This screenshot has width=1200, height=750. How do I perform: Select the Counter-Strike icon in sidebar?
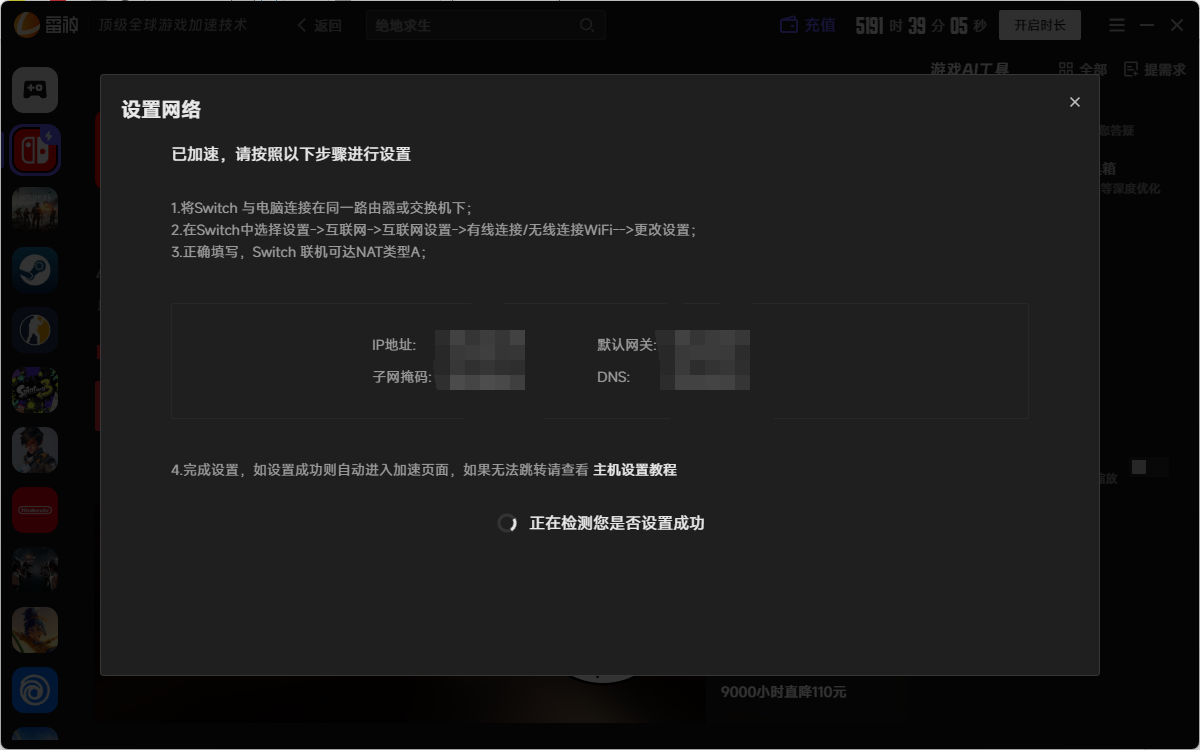point(35,330)
